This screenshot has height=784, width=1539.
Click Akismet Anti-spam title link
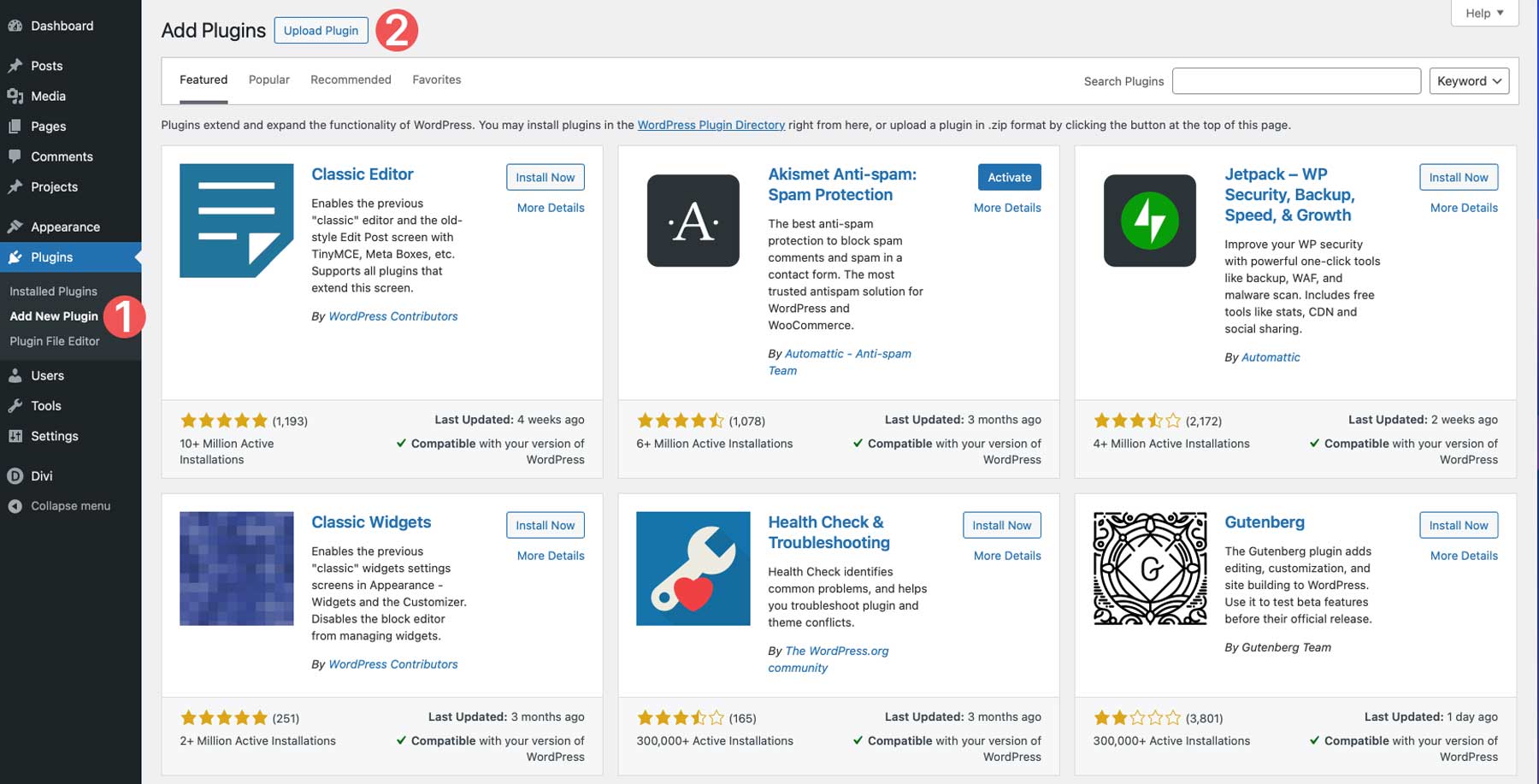(x=842, y=185)
